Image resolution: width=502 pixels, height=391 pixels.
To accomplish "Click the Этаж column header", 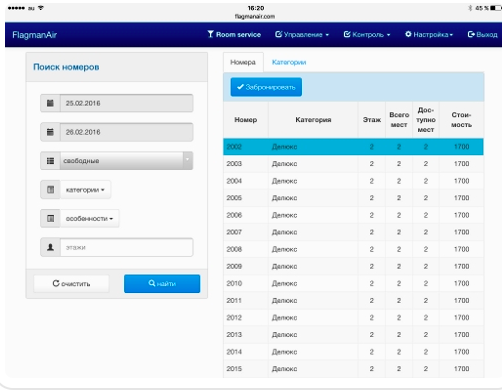I will tap(372, 120).
